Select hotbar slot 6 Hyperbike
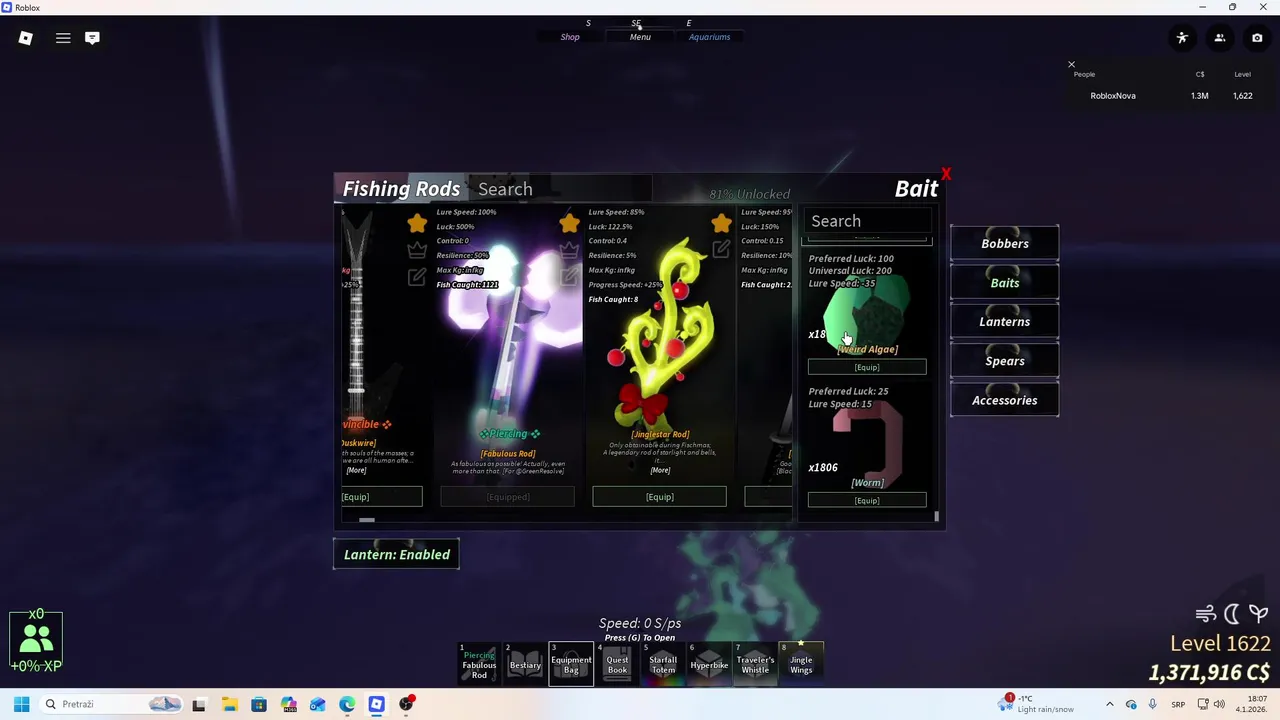The width and height of the screenshot is (1280, 720). tap(709, 664)
